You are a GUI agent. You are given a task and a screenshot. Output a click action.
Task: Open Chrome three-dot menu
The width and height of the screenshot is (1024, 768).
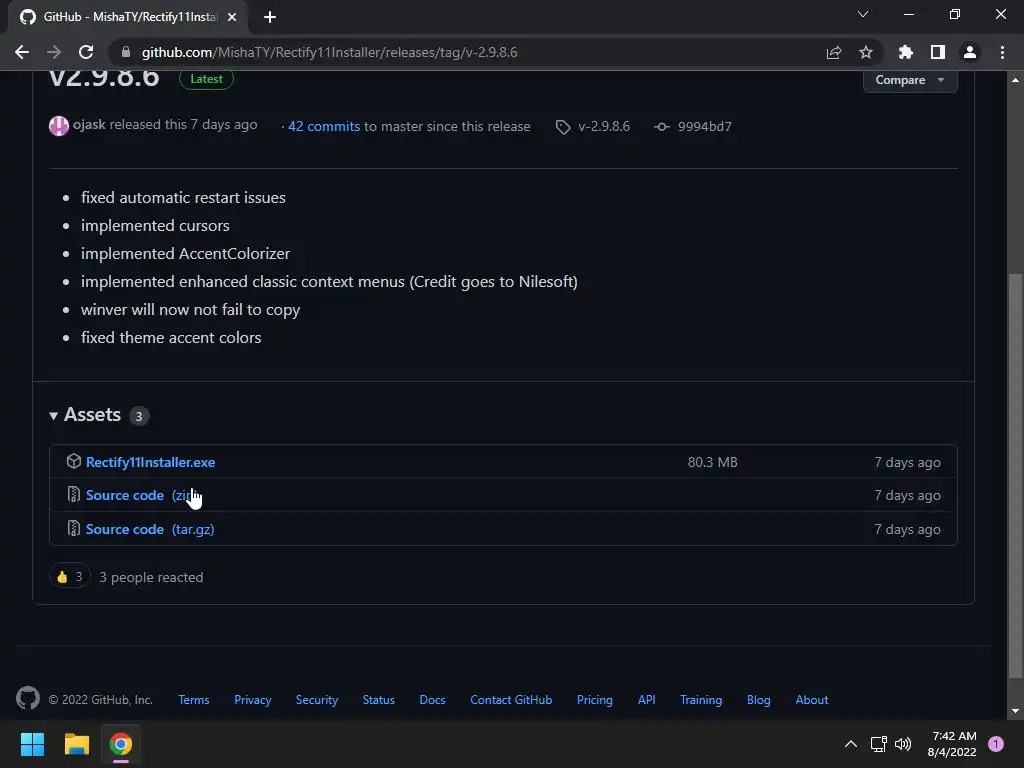pyautogui.click(x=1002, y=52)
